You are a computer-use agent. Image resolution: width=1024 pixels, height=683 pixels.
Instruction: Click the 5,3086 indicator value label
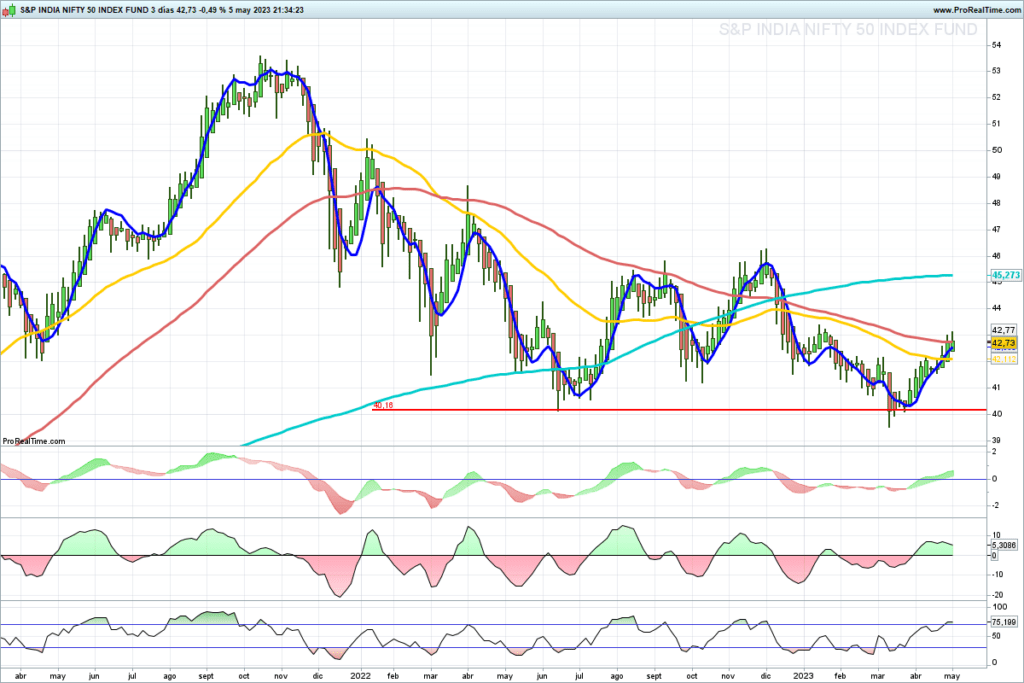[1004, 545]
